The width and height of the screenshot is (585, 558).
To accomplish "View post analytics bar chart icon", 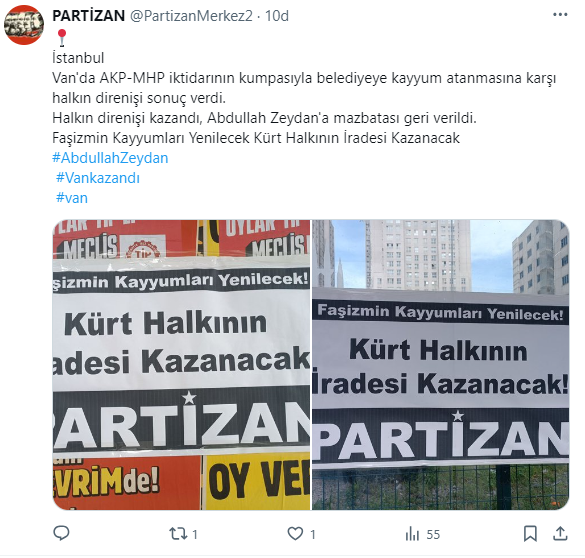I will pos(412,534).
